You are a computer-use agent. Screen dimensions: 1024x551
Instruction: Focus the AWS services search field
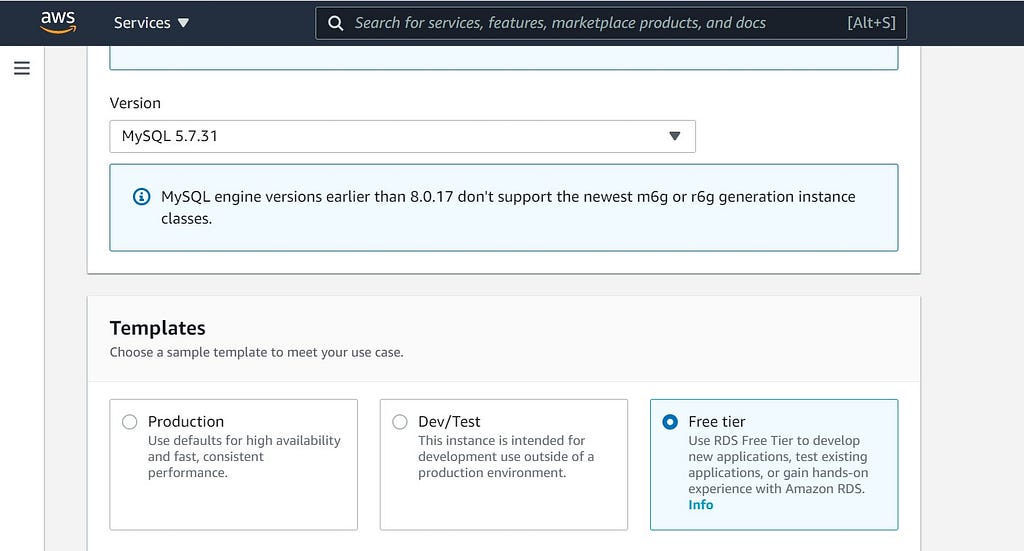pyautogui.click(x=611, y=23)
